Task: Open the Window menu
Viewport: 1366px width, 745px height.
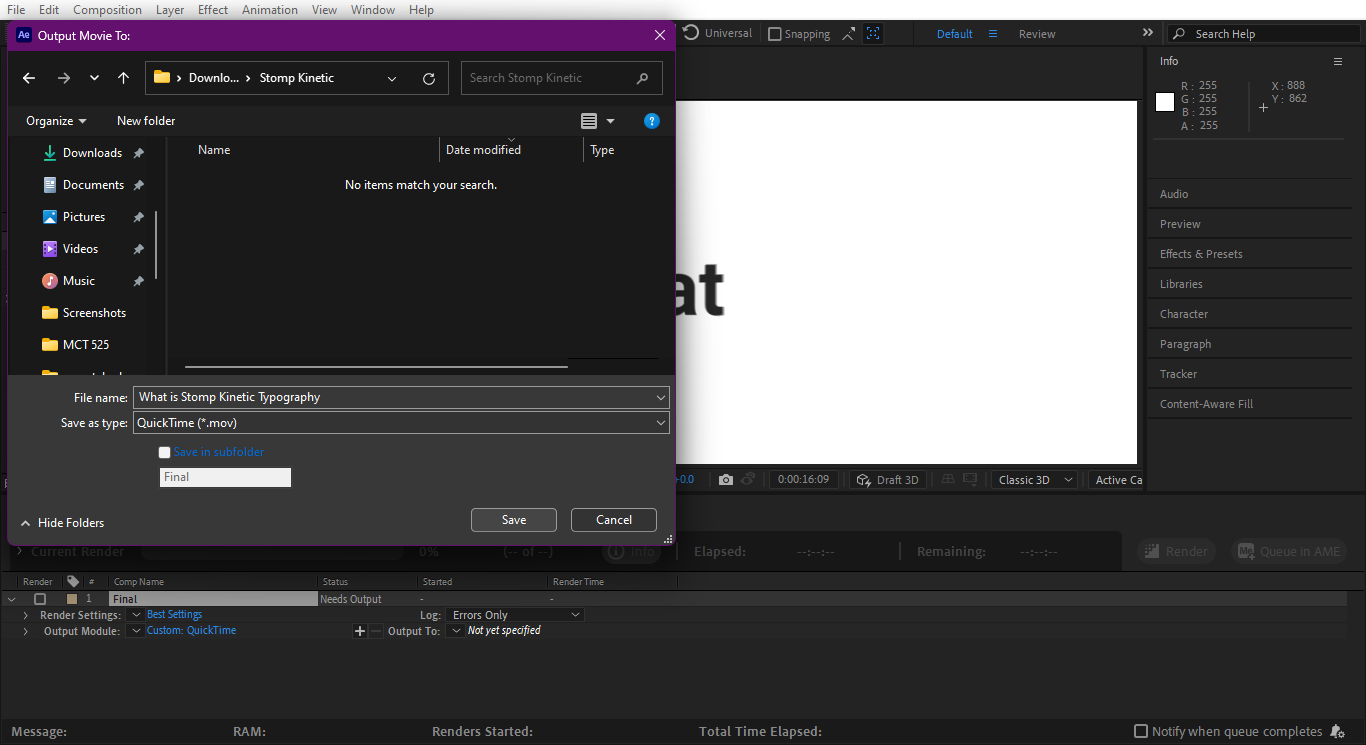Action: 373,9
